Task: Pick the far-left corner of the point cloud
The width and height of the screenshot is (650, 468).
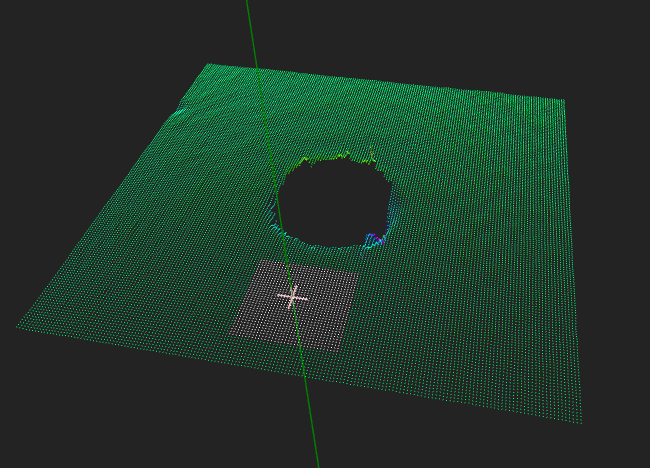Action: coord(19,327)
